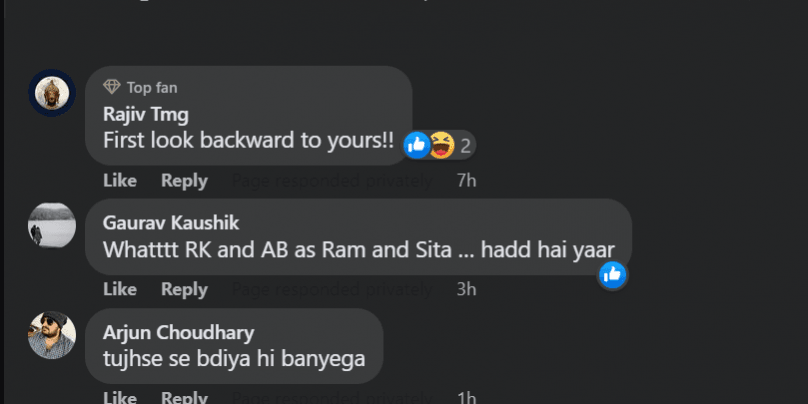Screen dimensions: 808x404
Task: Like Rajiv Tmg's comment
Action: click(x=120, y=181)
